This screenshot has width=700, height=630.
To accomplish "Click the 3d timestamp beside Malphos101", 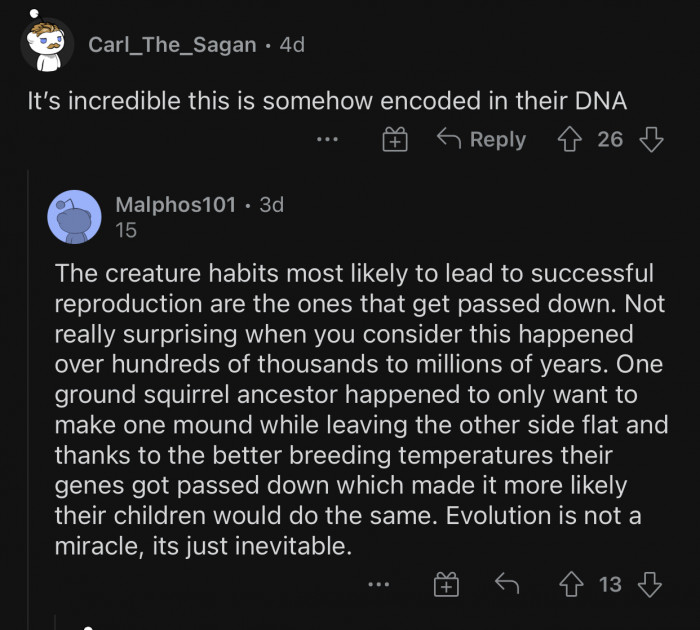I will tap(271, 205).
